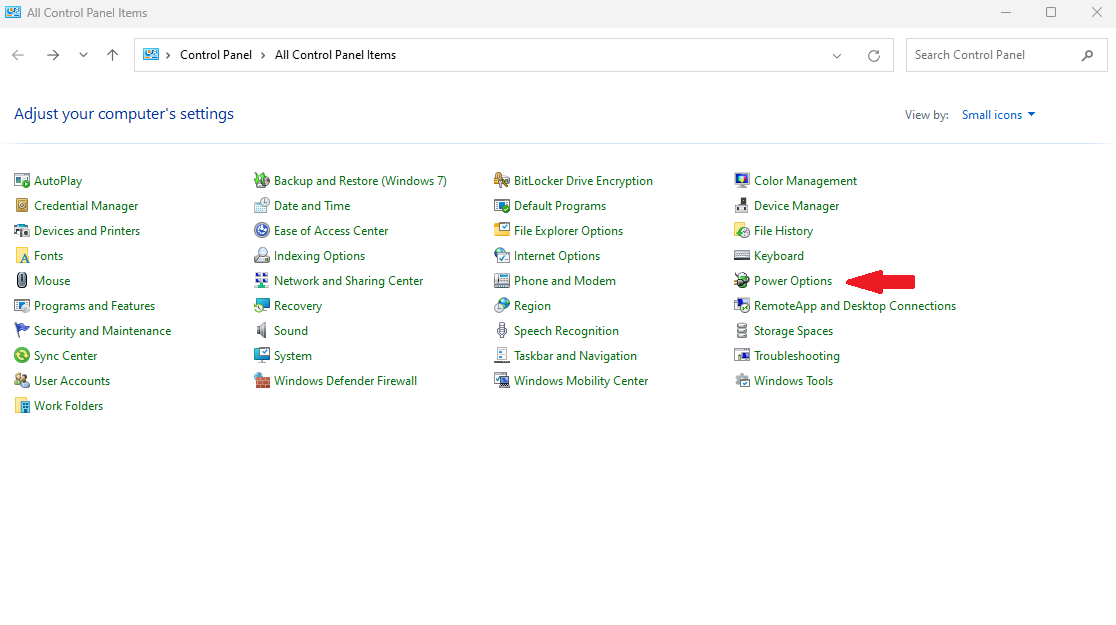
Task: Open the Troubleshooting link
Action: pos(796,356)
